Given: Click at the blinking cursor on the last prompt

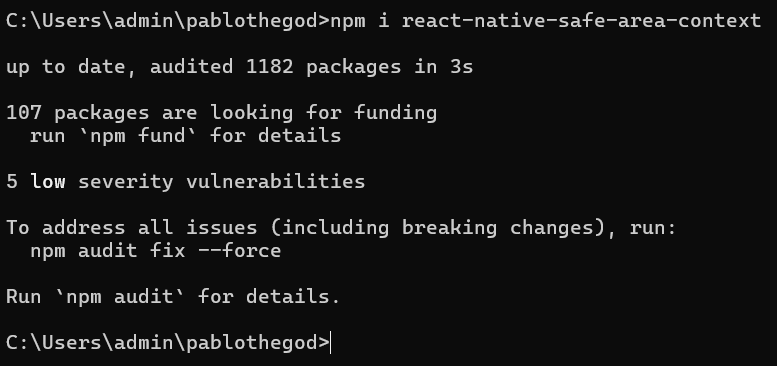Looking at the screenshot, I should [331, 343].
